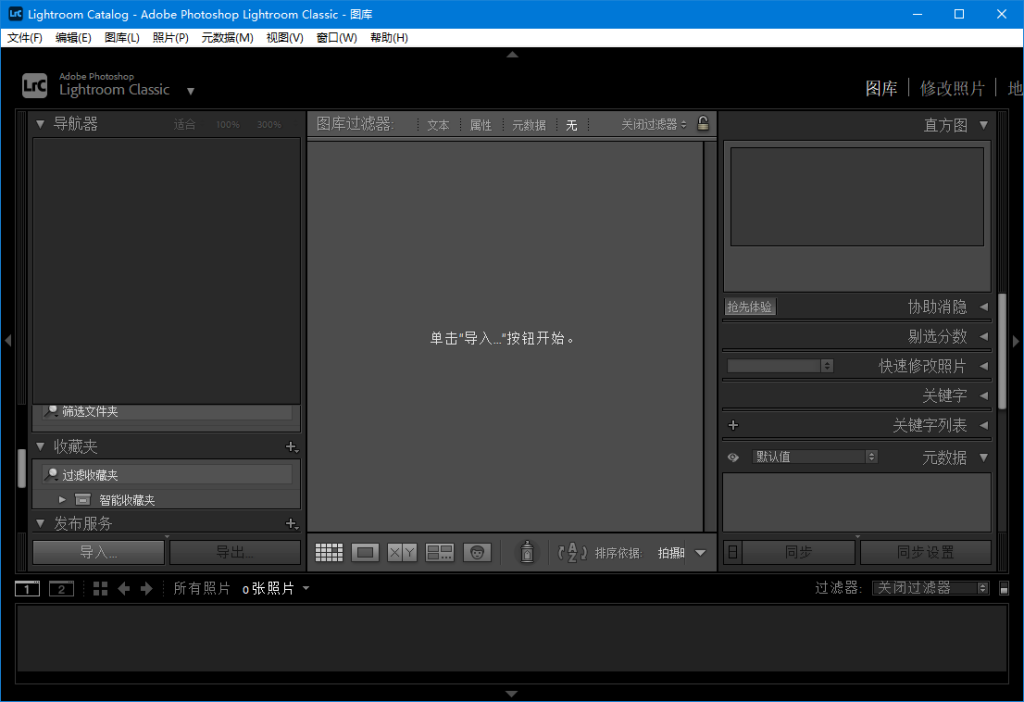Toggle the library filter lock icon

(x=703, y=124)
